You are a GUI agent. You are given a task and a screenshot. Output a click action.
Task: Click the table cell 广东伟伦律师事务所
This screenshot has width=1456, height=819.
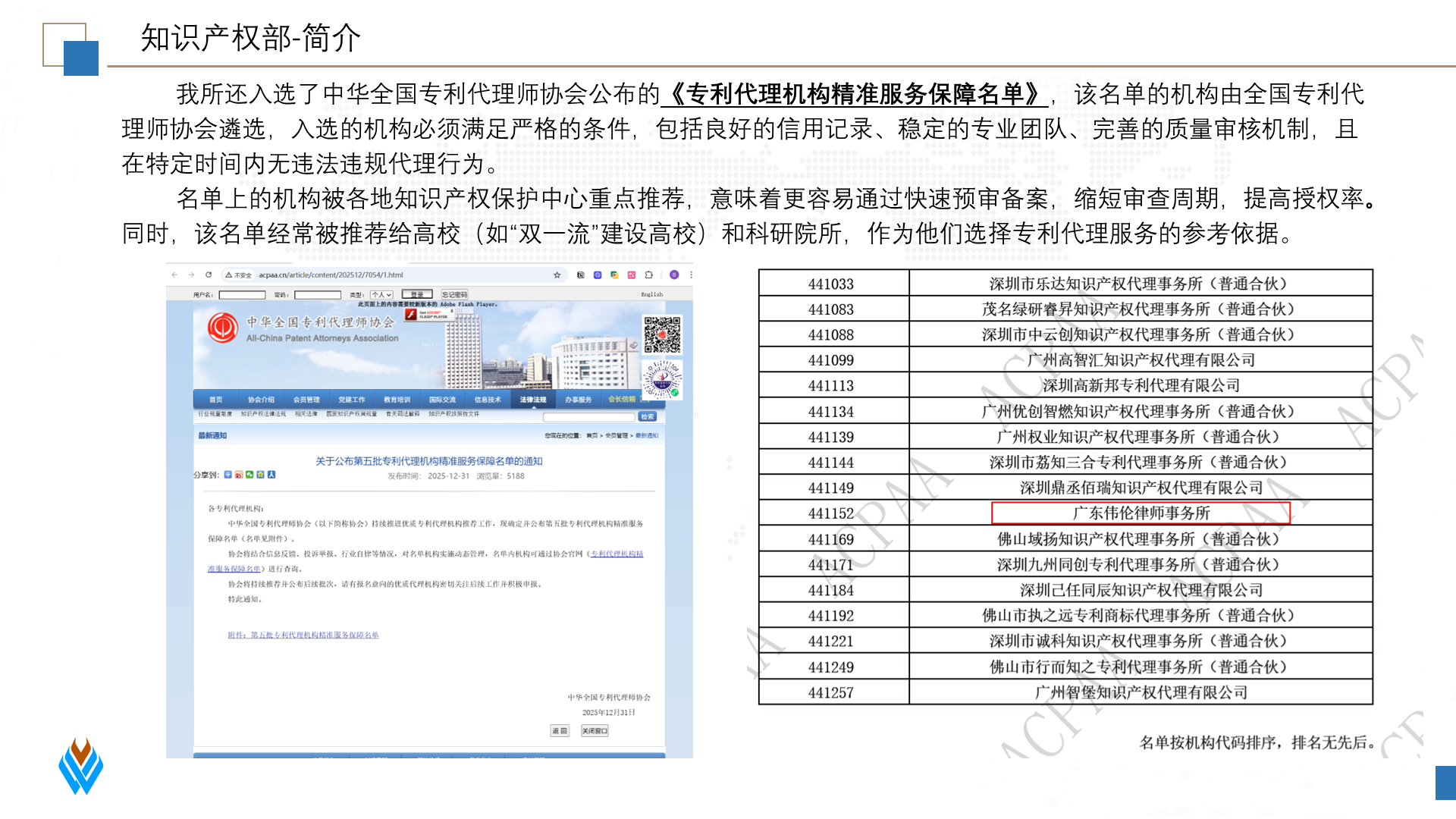coord(1141,513)
